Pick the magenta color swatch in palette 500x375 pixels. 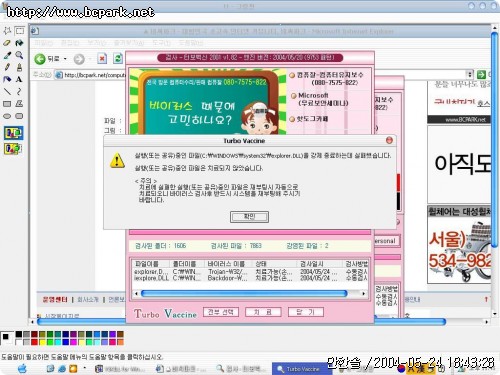tap(73, 342)
